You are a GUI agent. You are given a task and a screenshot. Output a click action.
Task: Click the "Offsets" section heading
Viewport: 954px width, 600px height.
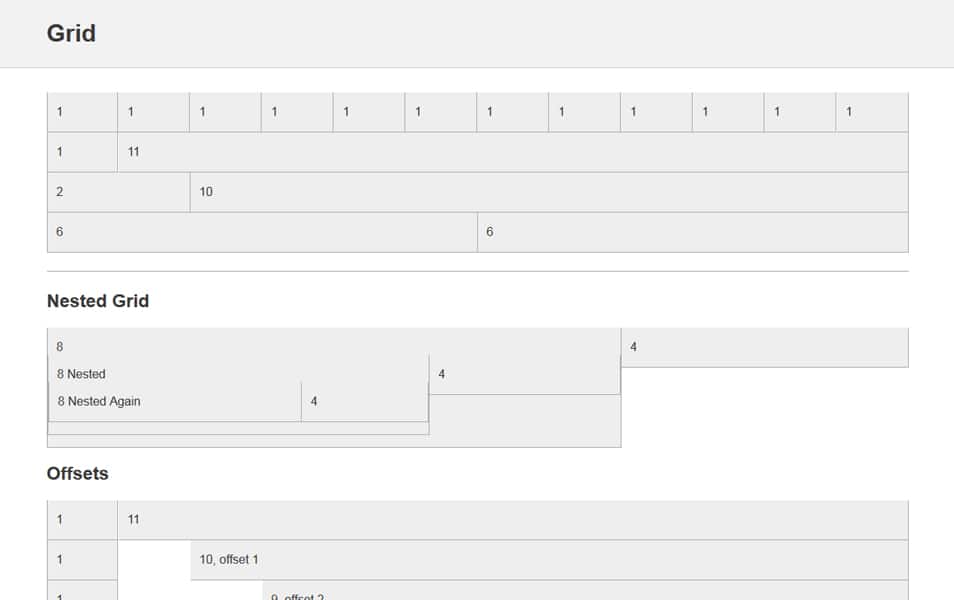(77, 473)
